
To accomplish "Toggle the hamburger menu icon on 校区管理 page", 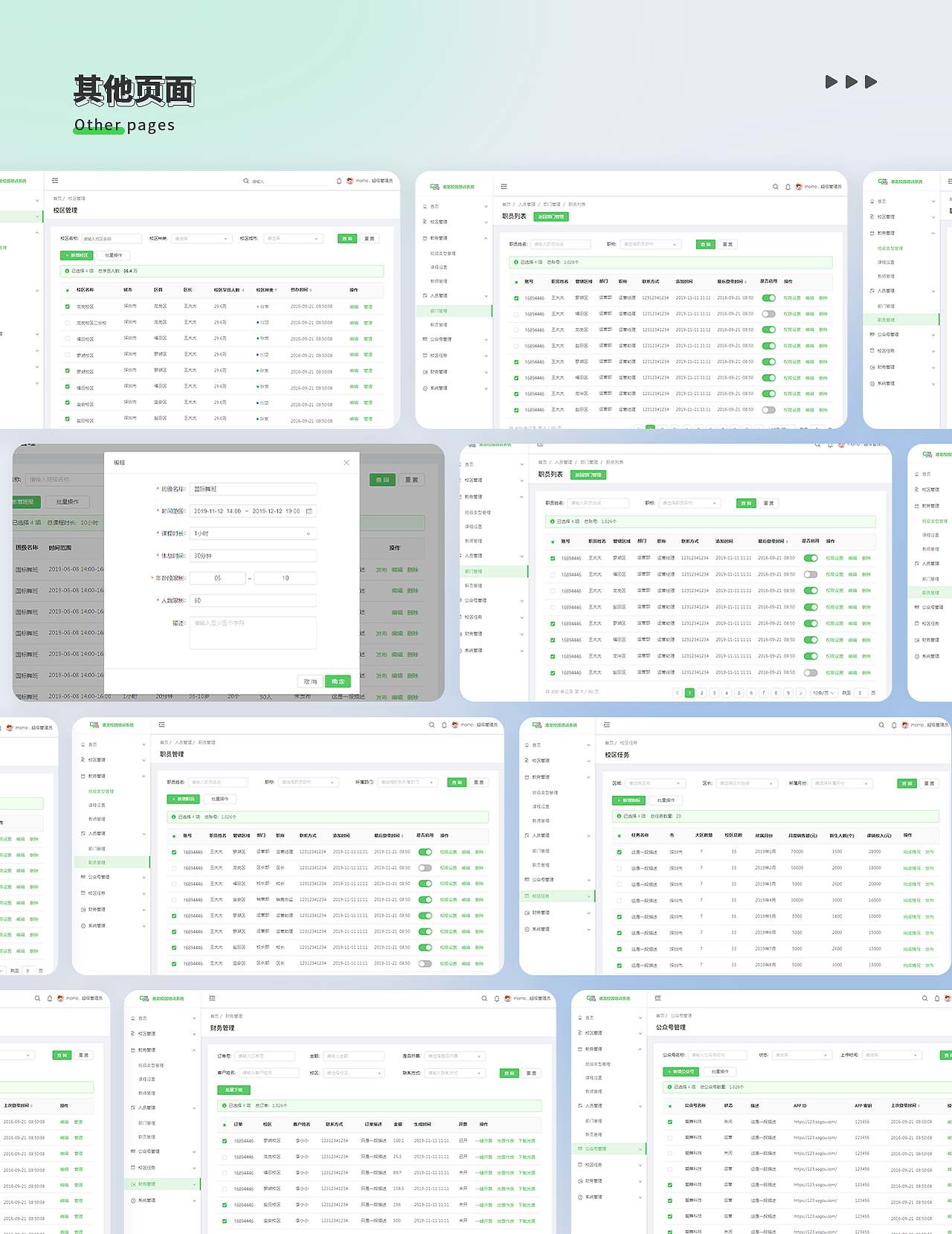I will point(55,181).
